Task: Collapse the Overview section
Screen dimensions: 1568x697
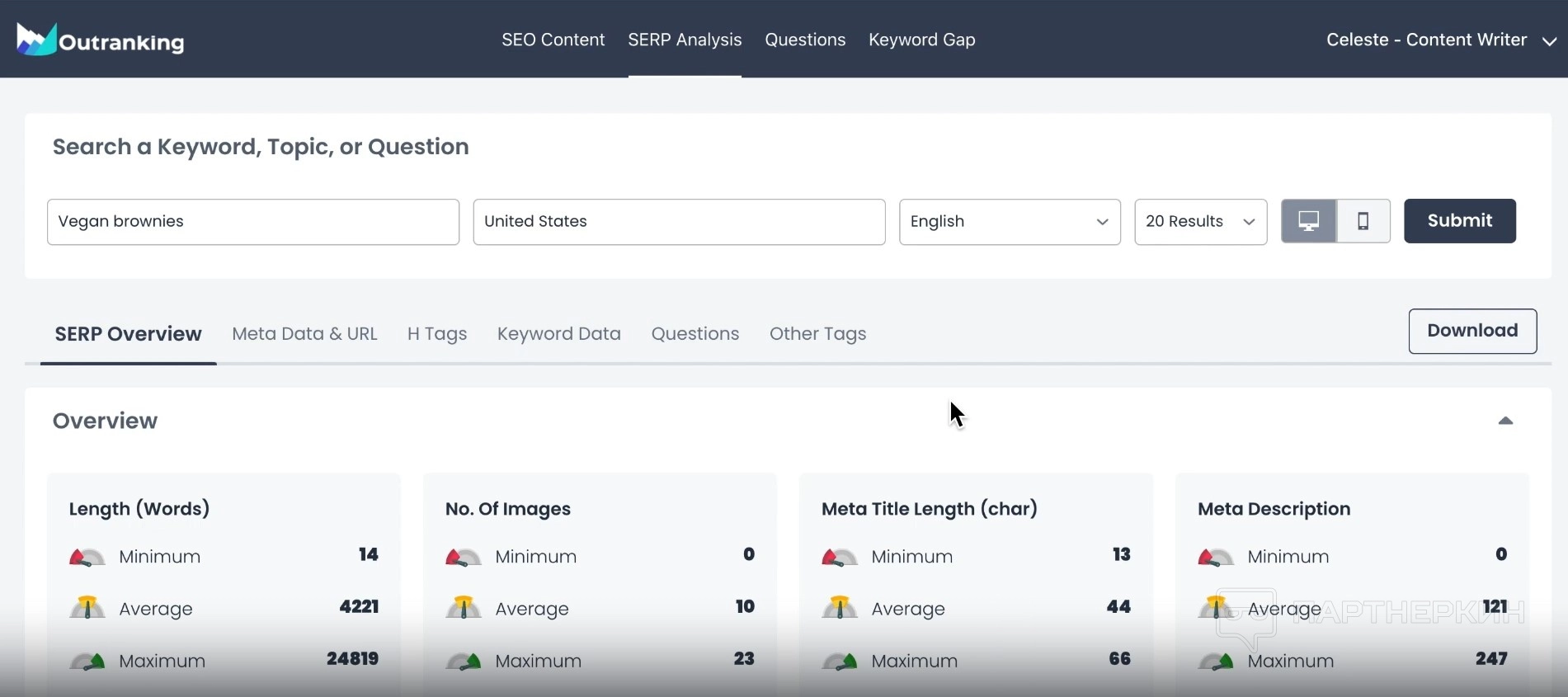Action: coord(1505,421)
